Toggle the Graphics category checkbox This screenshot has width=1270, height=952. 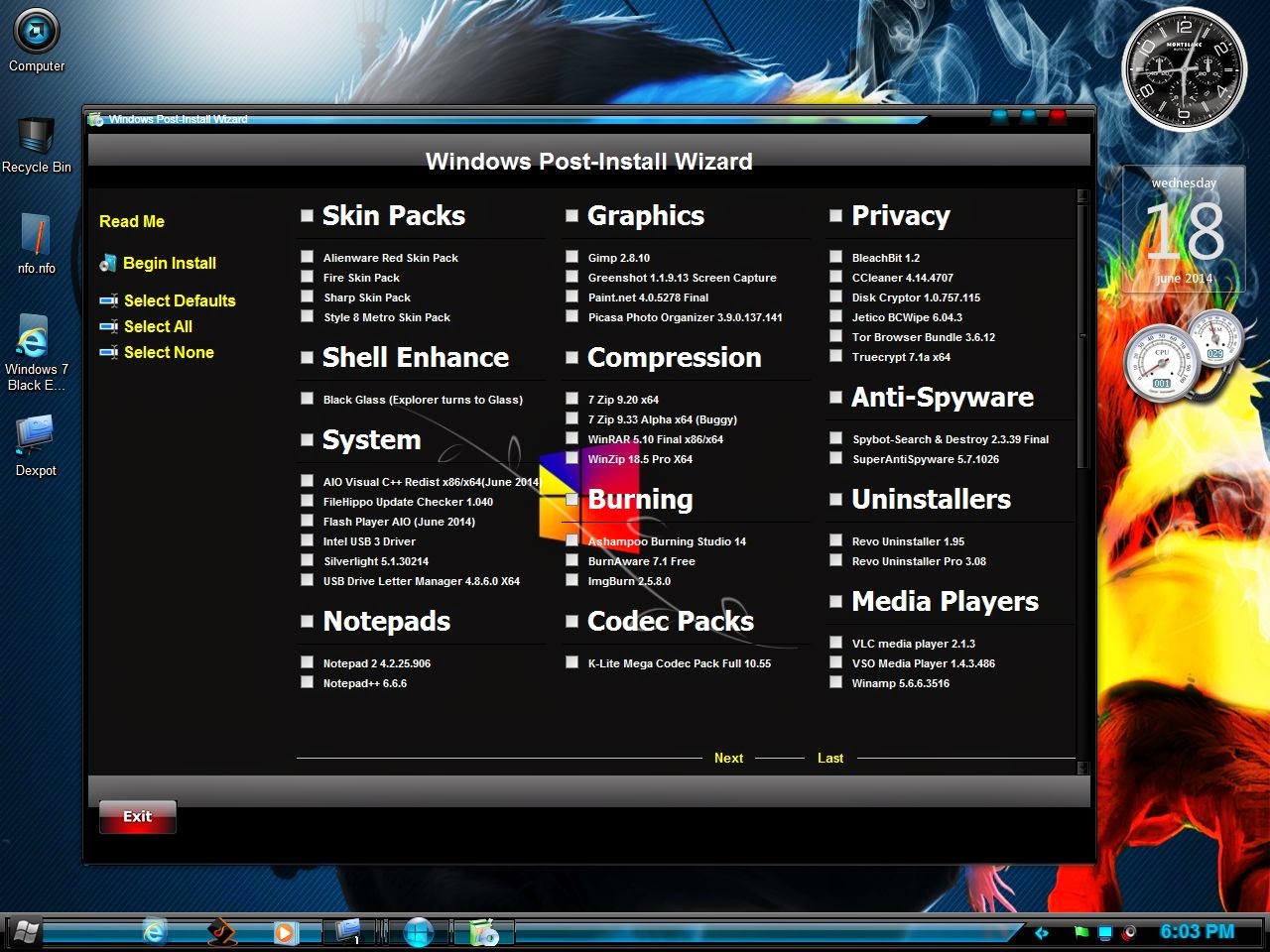572,215
